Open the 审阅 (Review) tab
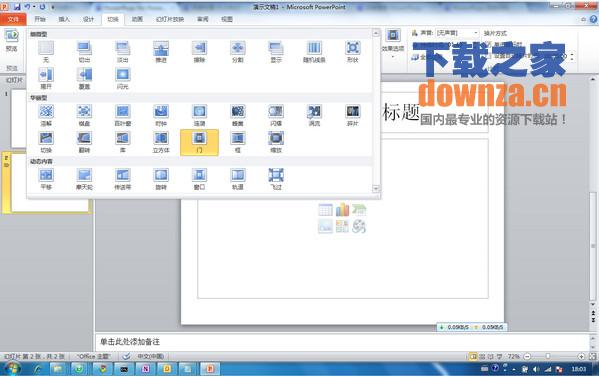This screenshot has height=377, width=599. (x=202, y=19)
